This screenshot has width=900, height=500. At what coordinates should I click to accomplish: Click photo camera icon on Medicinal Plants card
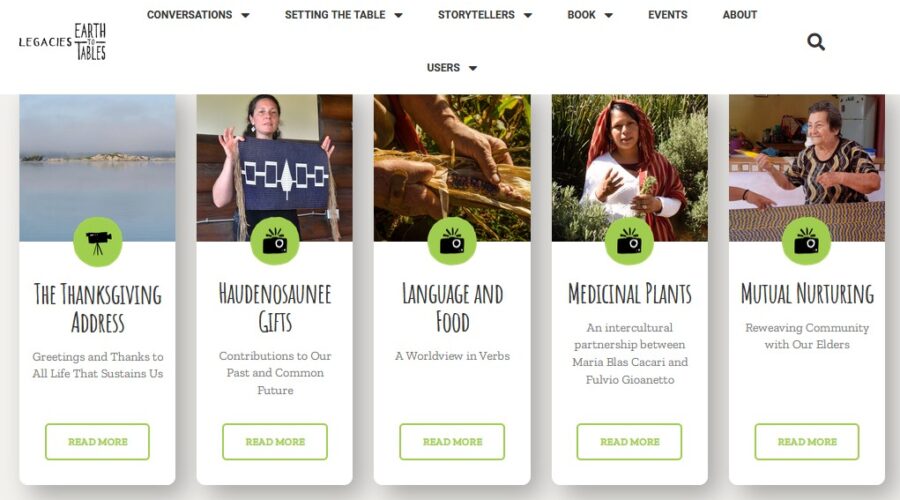630,242
